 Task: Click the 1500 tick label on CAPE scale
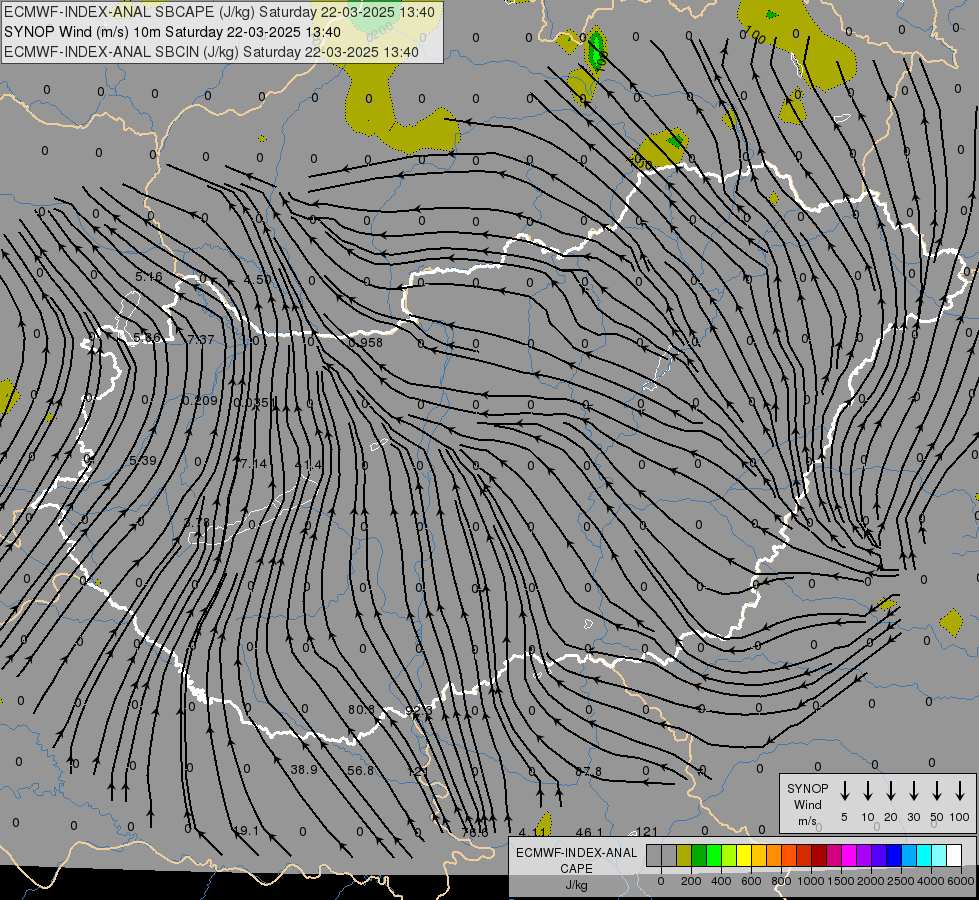coord(841,881)
